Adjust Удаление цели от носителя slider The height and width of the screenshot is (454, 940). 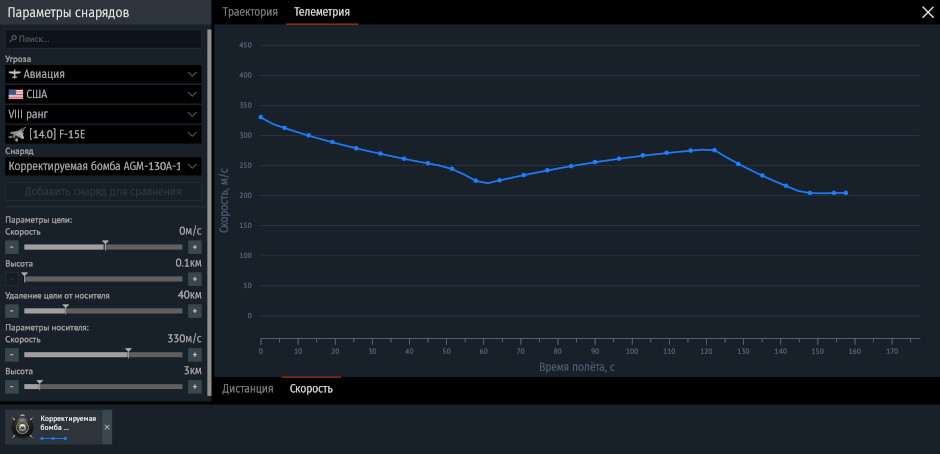[103, 311]
